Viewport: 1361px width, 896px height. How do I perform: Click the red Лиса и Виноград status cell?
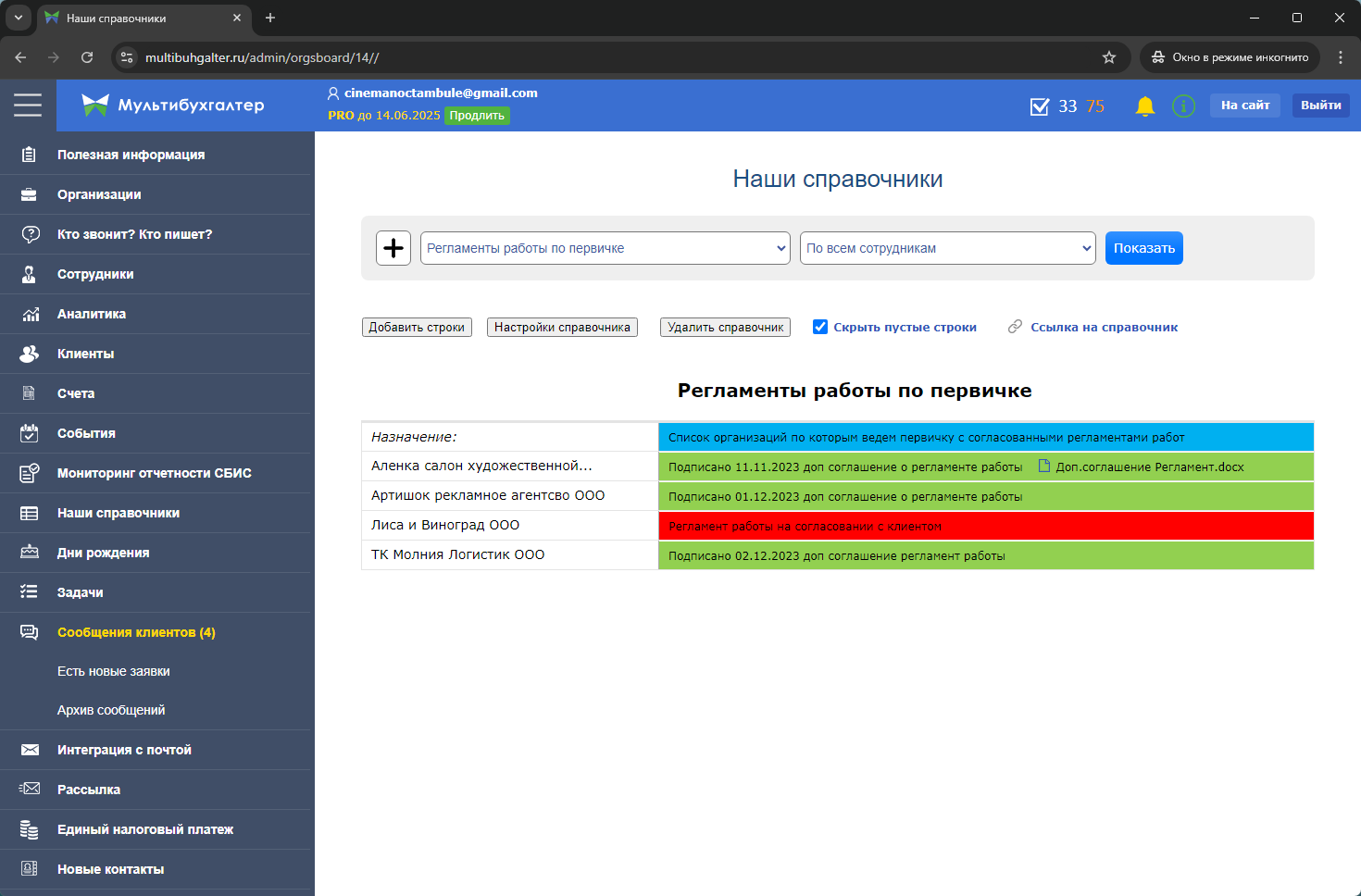tap(985, 526)
